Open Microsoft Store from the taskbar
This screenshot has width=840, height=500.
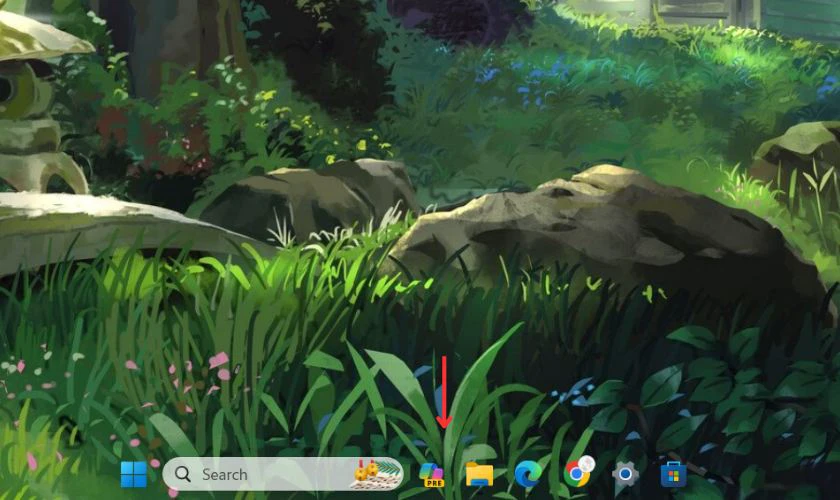click(673, 474)
